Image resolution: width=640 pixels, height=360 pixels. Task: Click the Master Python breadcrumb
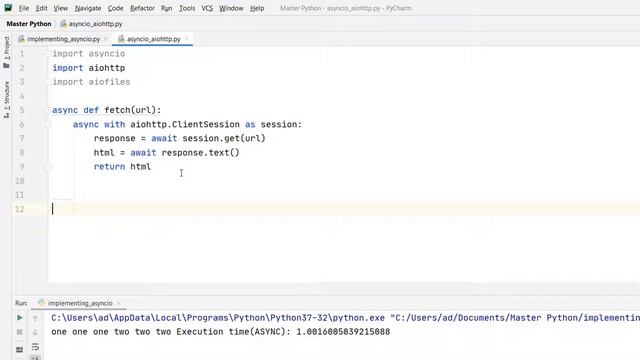pos(29,24)
